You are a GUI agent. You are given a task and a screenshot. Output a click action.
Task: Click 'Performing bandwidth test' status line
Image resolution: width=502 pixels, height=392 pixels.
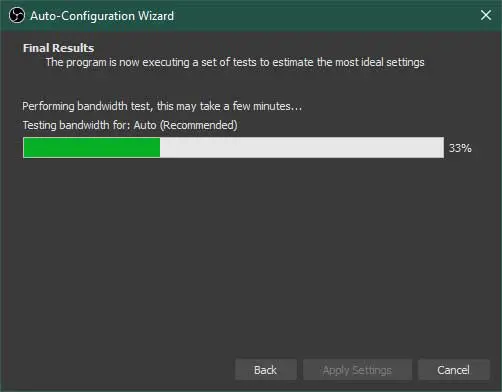162,106
